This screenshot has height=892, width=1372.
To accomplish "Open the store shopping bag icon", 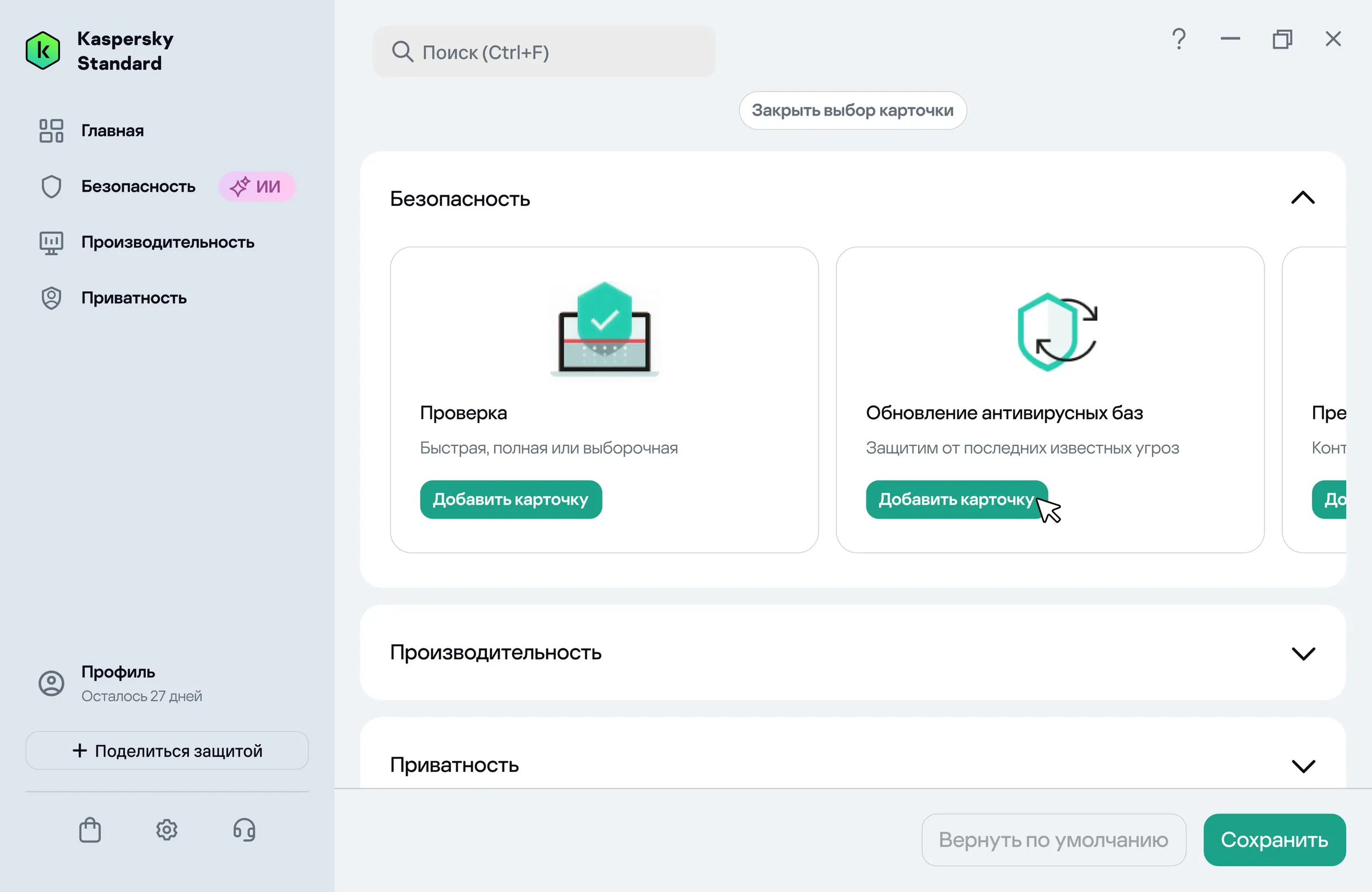I will pos(90,830).
